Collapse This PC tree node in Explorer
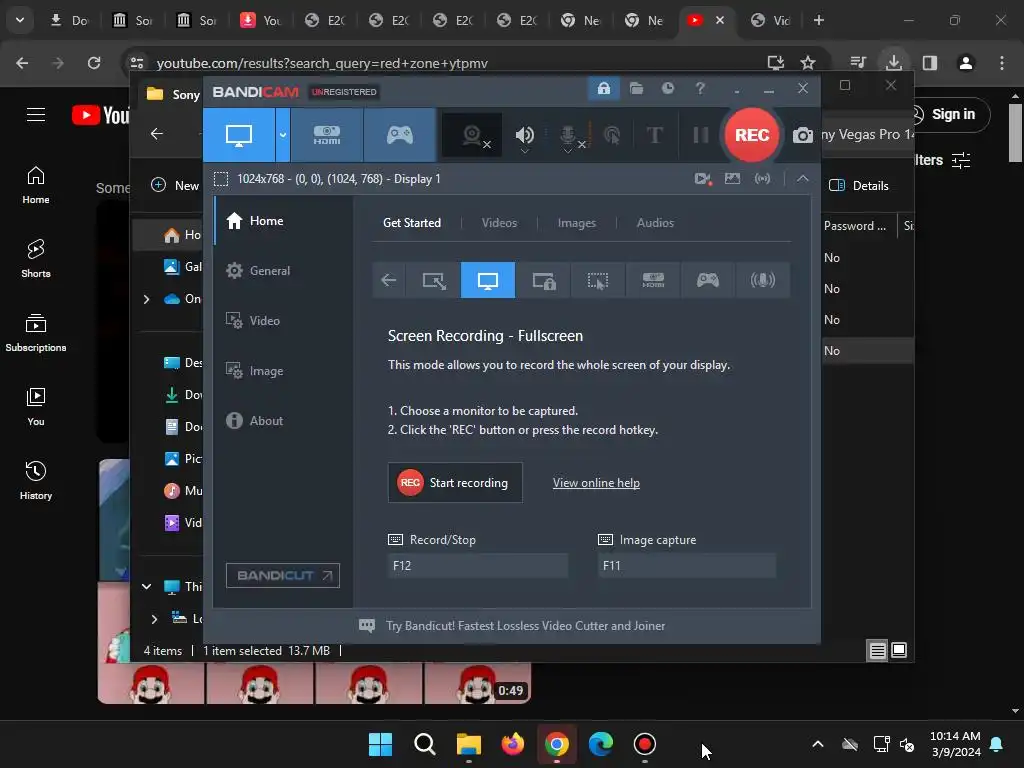 [x=146, y=586]
